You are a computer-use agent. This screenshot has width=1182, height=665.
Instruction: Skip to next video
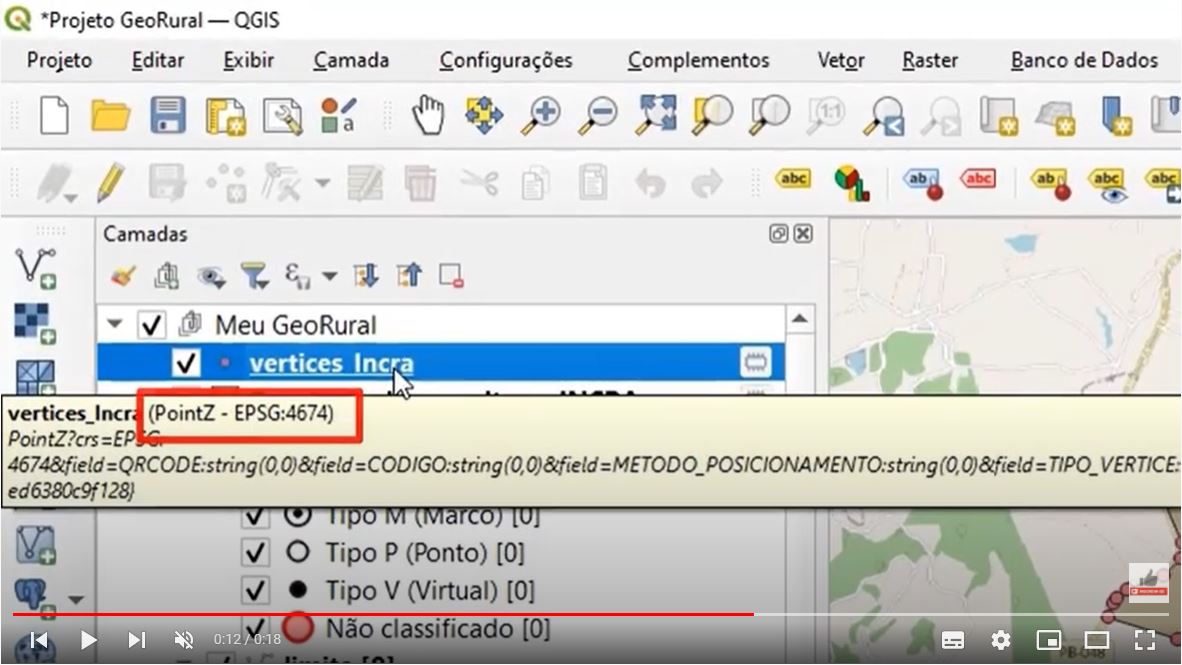click(136, 640)
